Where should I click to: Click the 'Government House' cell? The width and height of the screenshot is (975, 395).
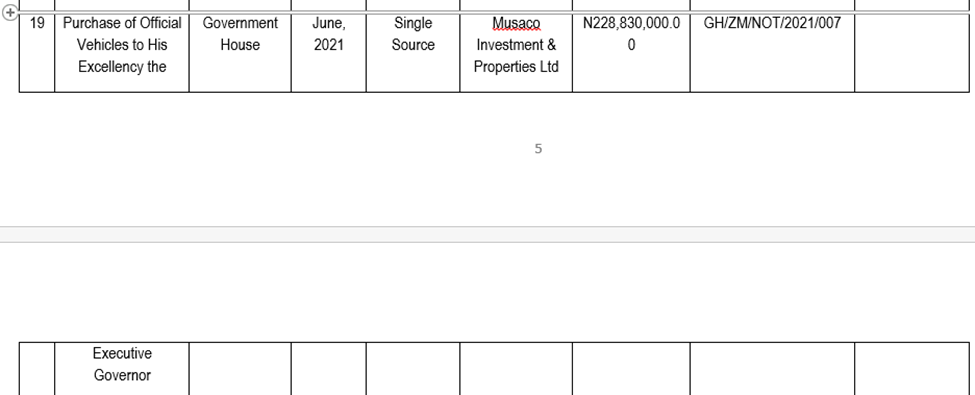[x=240, y=52]
